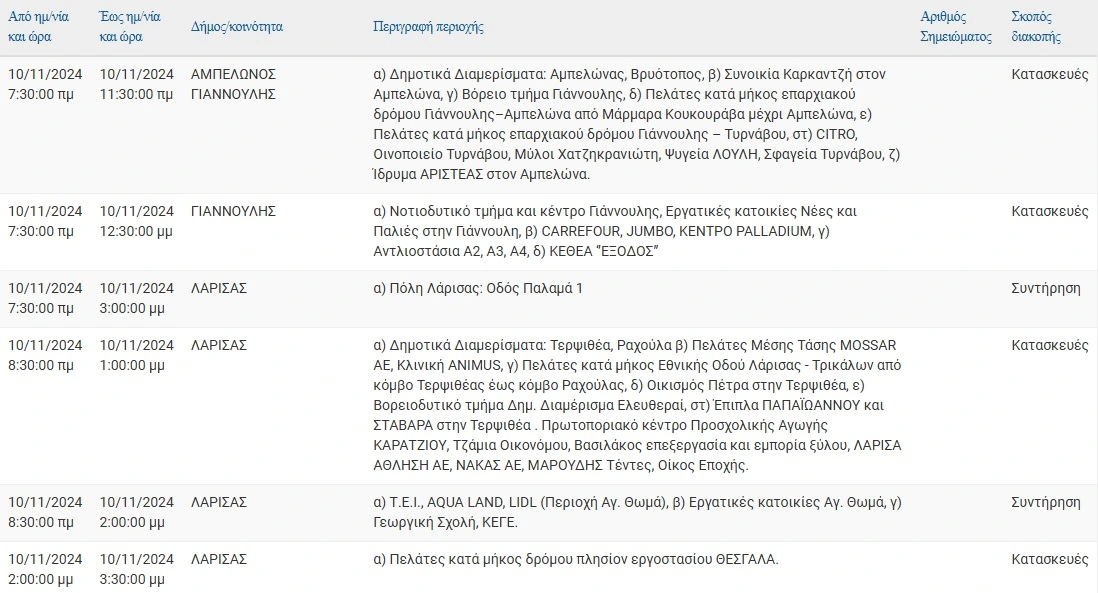Select the 'Οδός Παλαμά 1' description cell

click(x=478, y=288)
